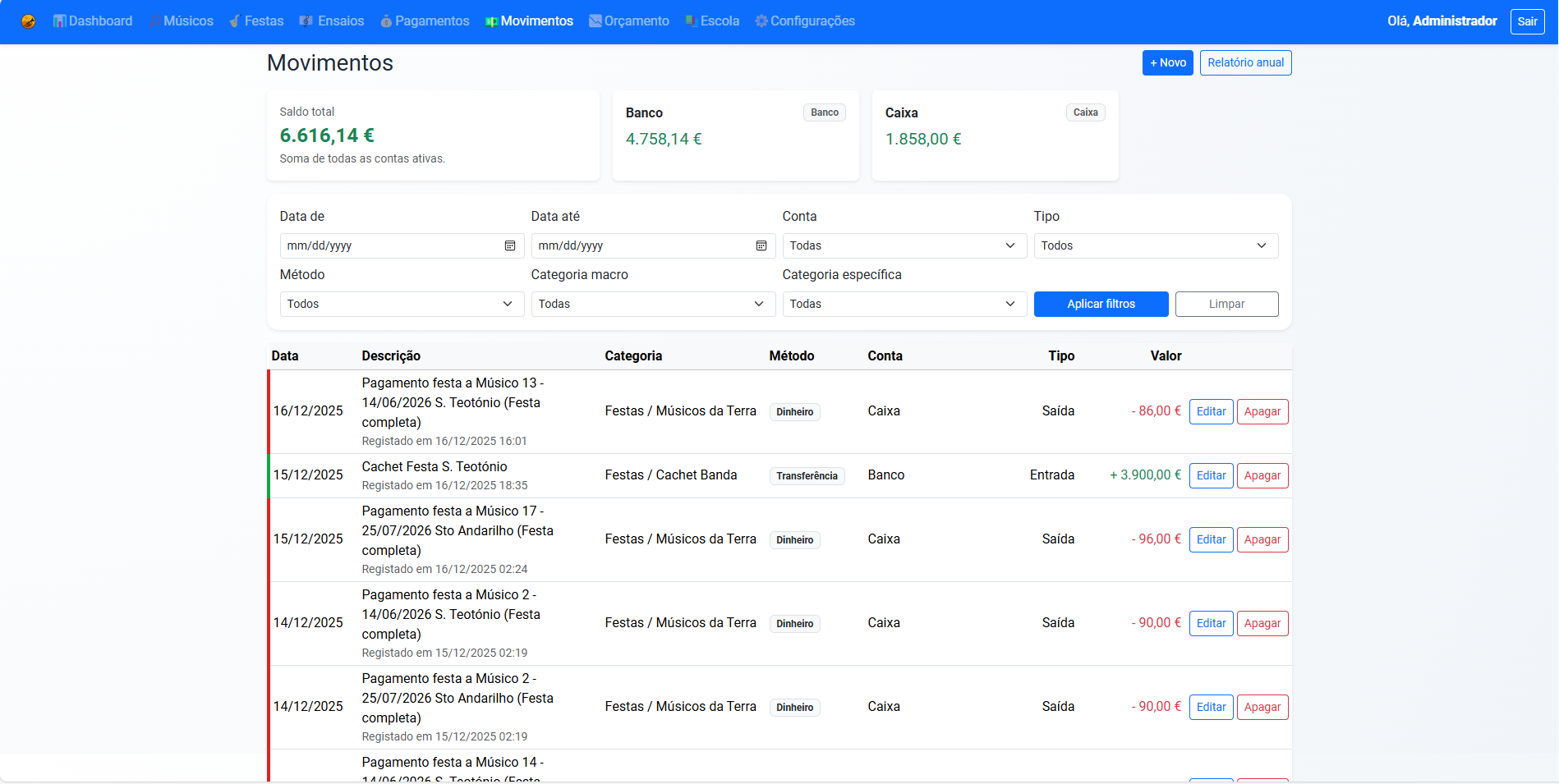Click the Festas saxophone icon
The height and width of the screenshot is (784, 1559).
point(235,21)
